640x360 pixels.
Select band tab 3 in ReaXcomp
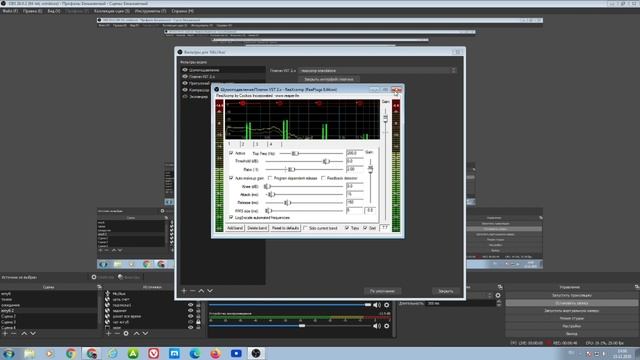tap(257, 144)
